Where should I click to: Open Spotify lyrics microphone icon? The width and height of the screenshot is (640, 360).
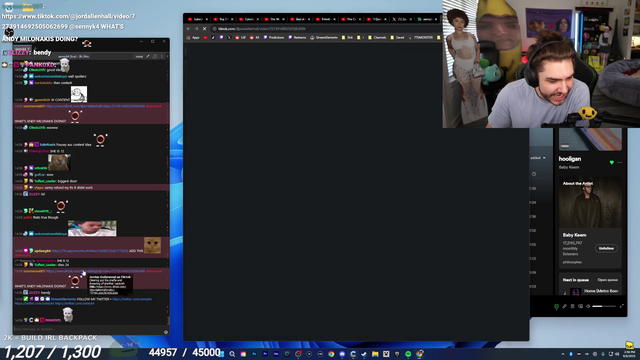tap(564, 306)
